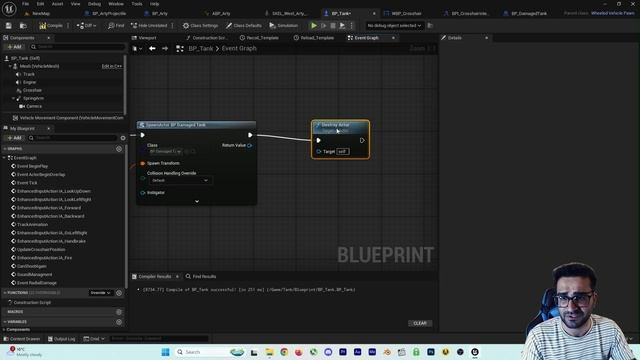Click the Browse to asset icon
This screenshot has width=640, height=360.
pos(23,25)
